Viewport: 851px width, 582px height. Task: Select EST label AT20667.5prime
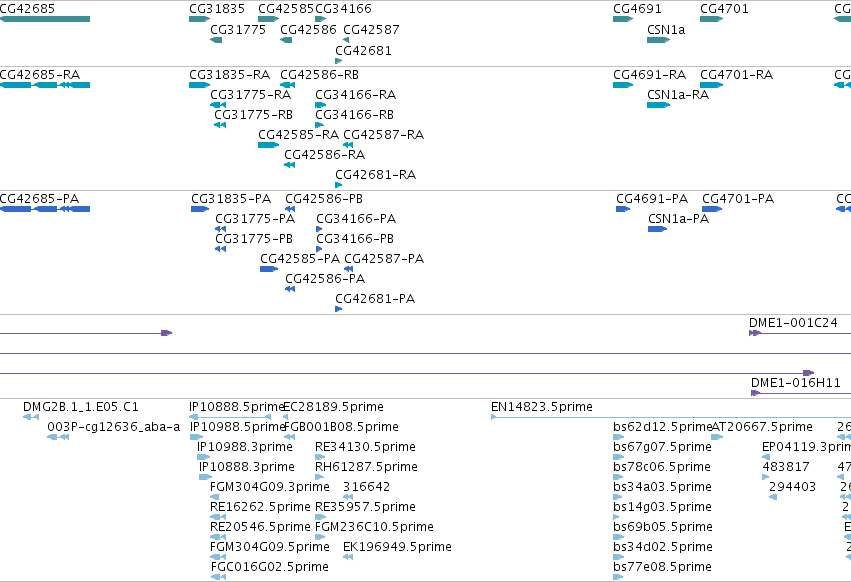coord(762,427)
